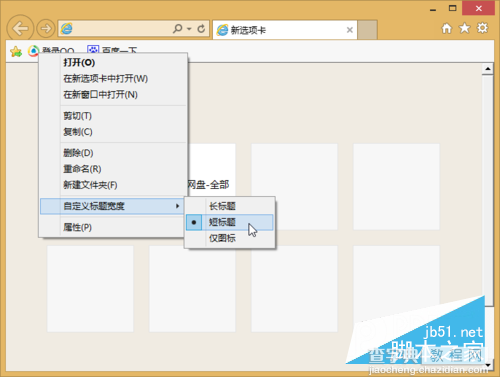Open 属性(P) from context menu
500x377 pixels.
pyautogui.click(x=113, y=227)
